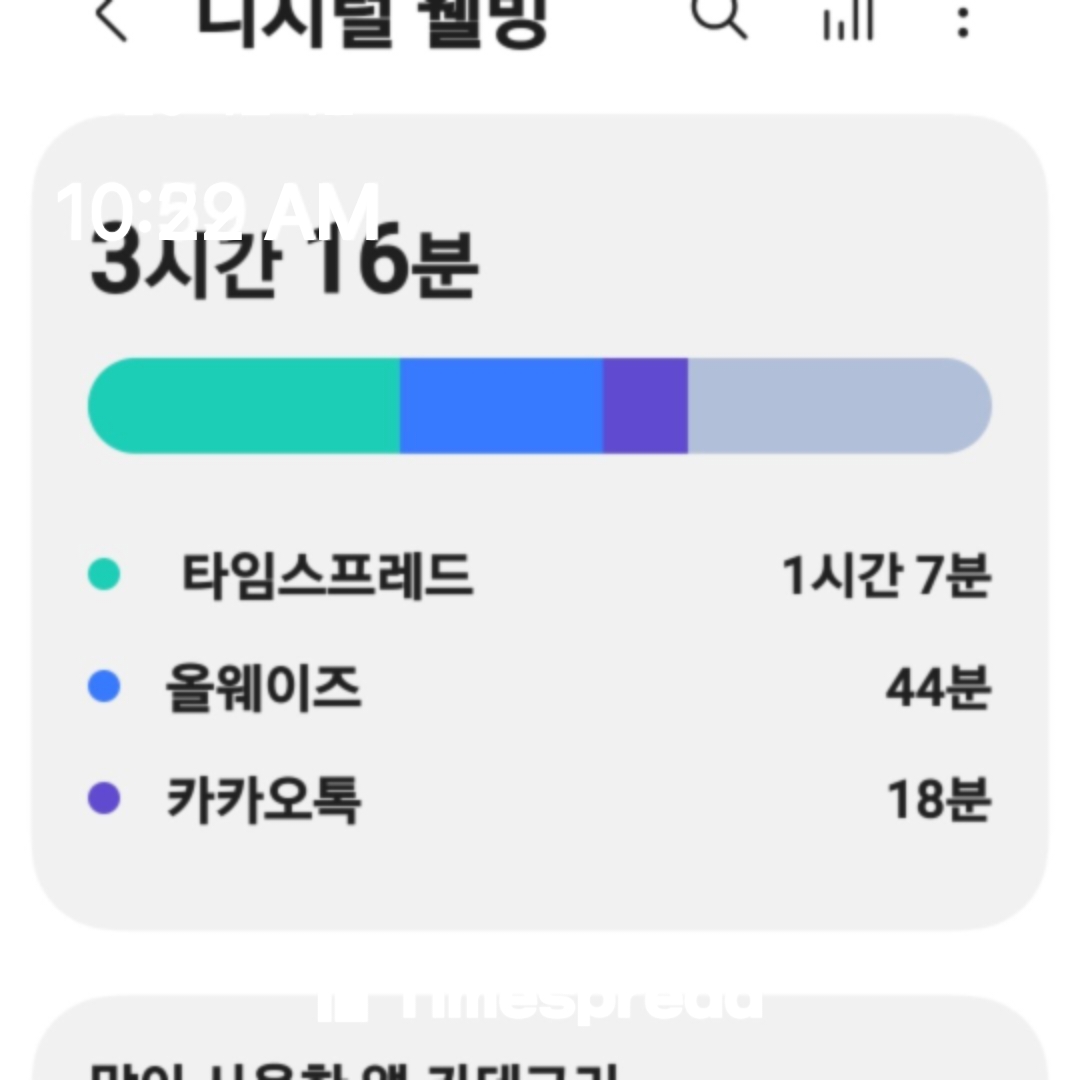This screenshot has height=1080, width=1080.
Task: Tap the teal dot beside 타임스프레드
Action: 104,575
